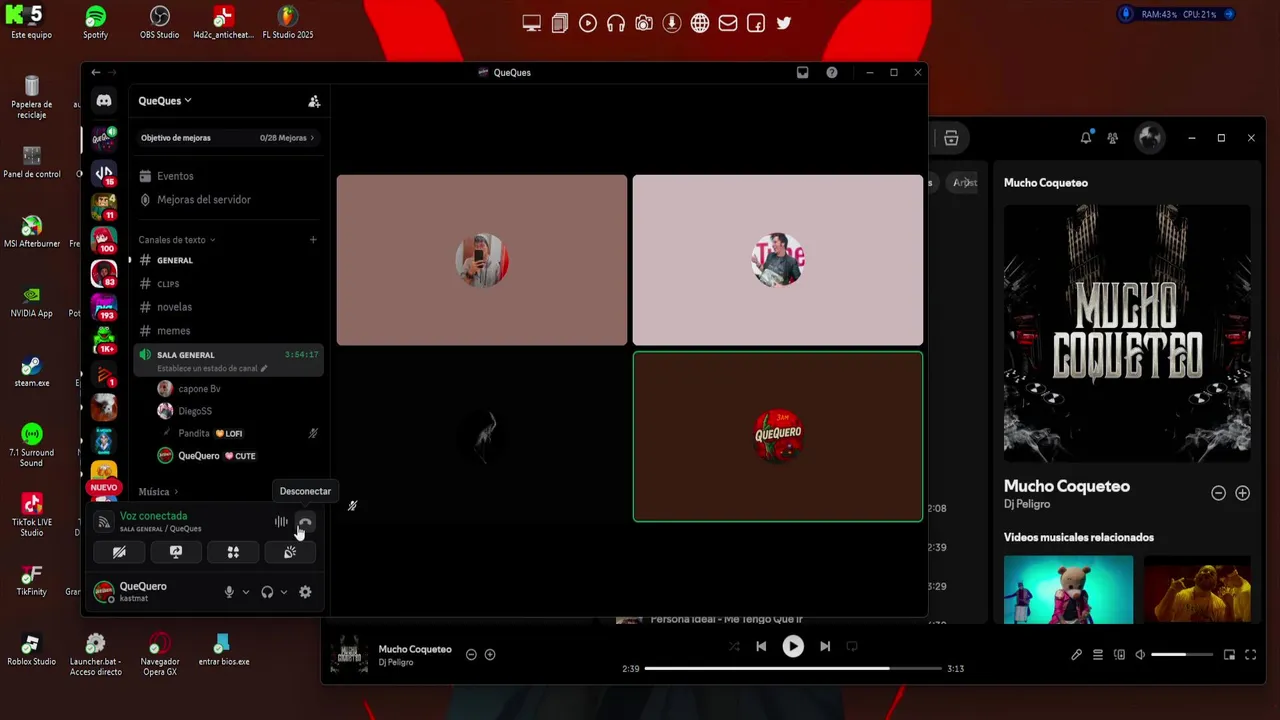Viewport: 1280px width, 720px height.
Task: Open OBS Studio desktop shortcut
Action: click(160, 23)
